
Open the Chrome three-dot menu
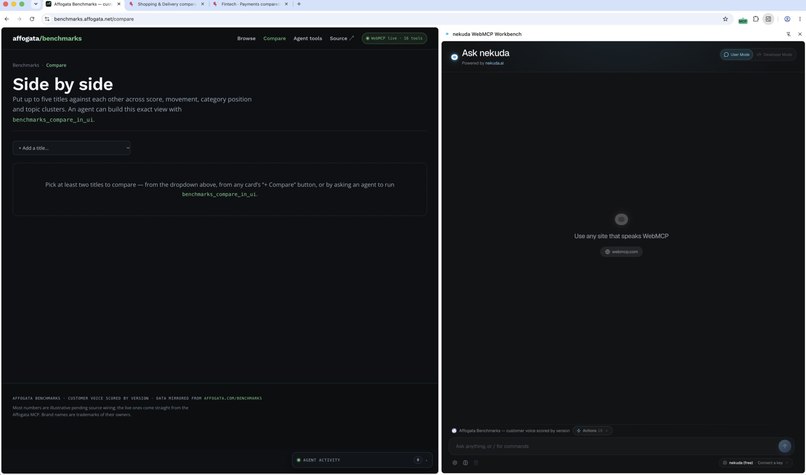800,19
